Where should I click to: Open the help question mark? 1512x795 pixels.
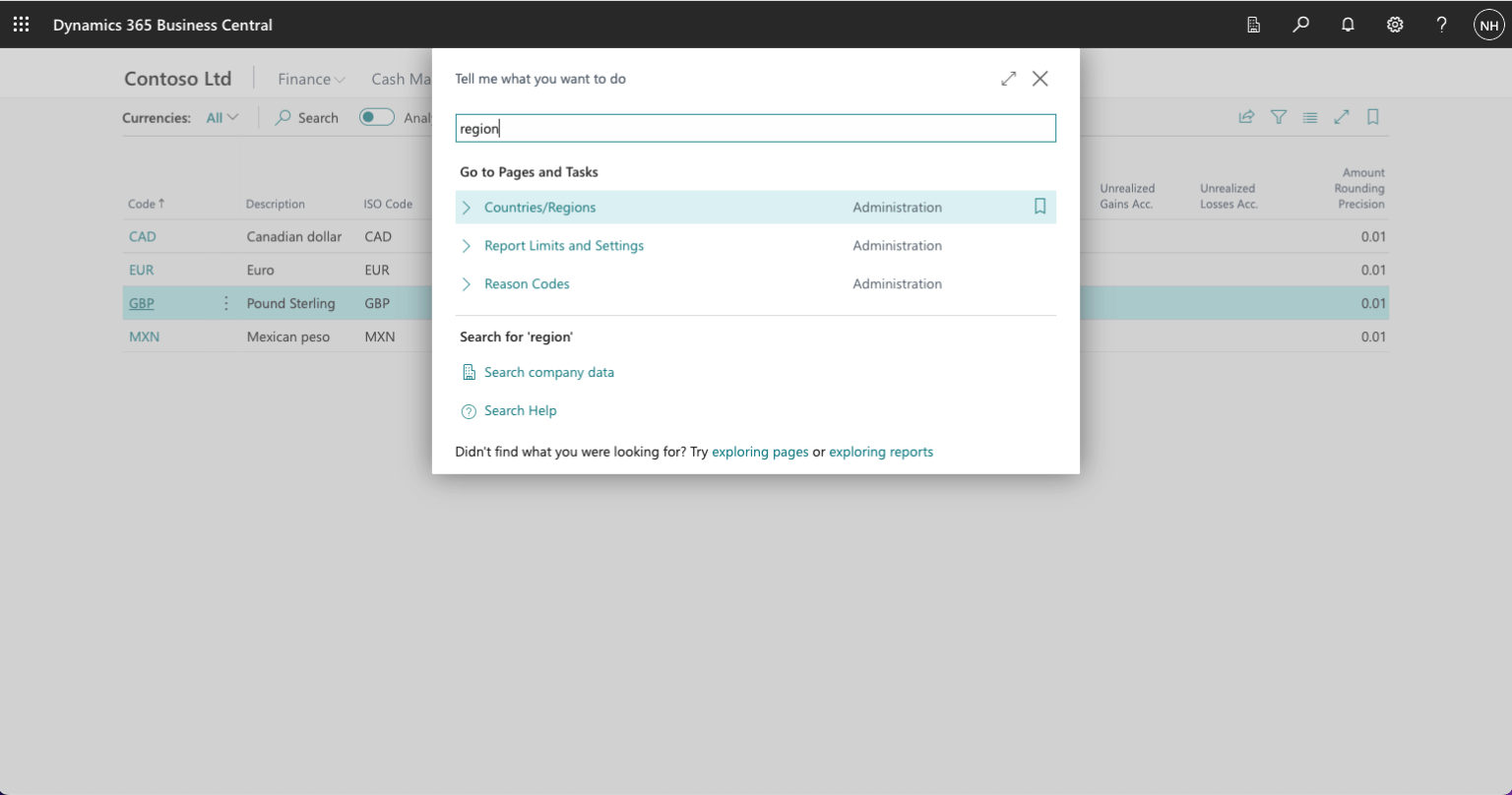(1441, 25)
